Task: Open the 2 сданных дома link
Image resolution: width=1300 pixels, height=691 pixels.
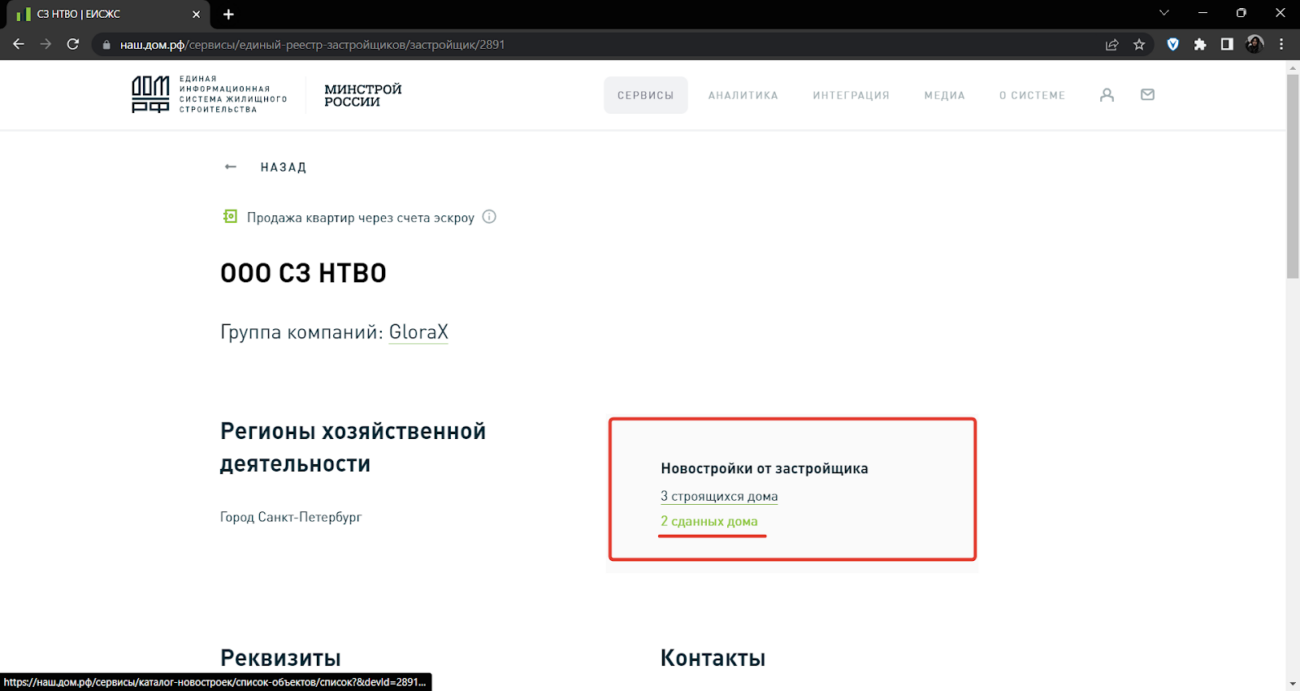Action: [709, 521]
